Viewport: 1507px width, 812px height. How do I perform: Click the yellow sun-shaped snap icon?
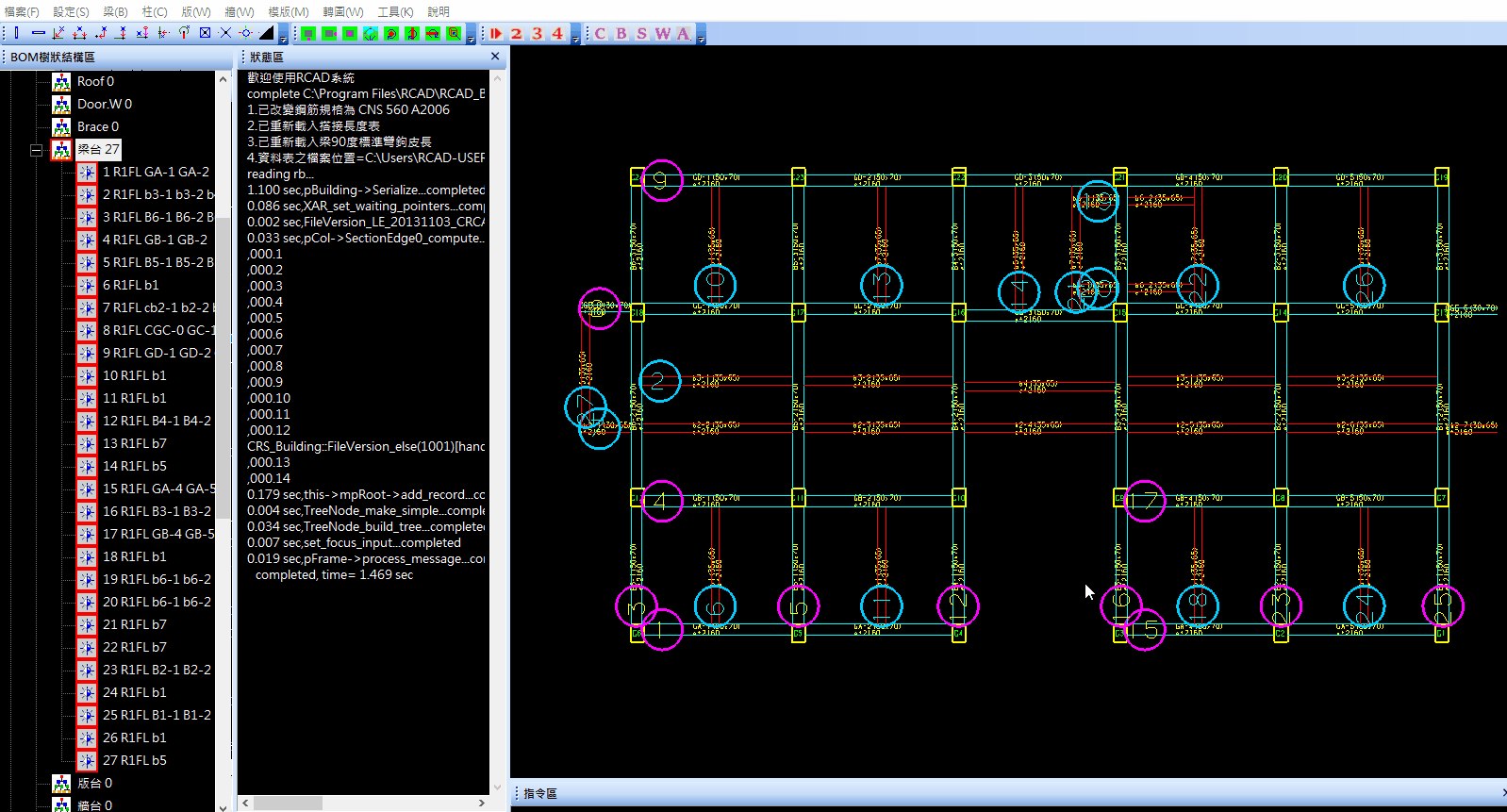click(246, 33)
